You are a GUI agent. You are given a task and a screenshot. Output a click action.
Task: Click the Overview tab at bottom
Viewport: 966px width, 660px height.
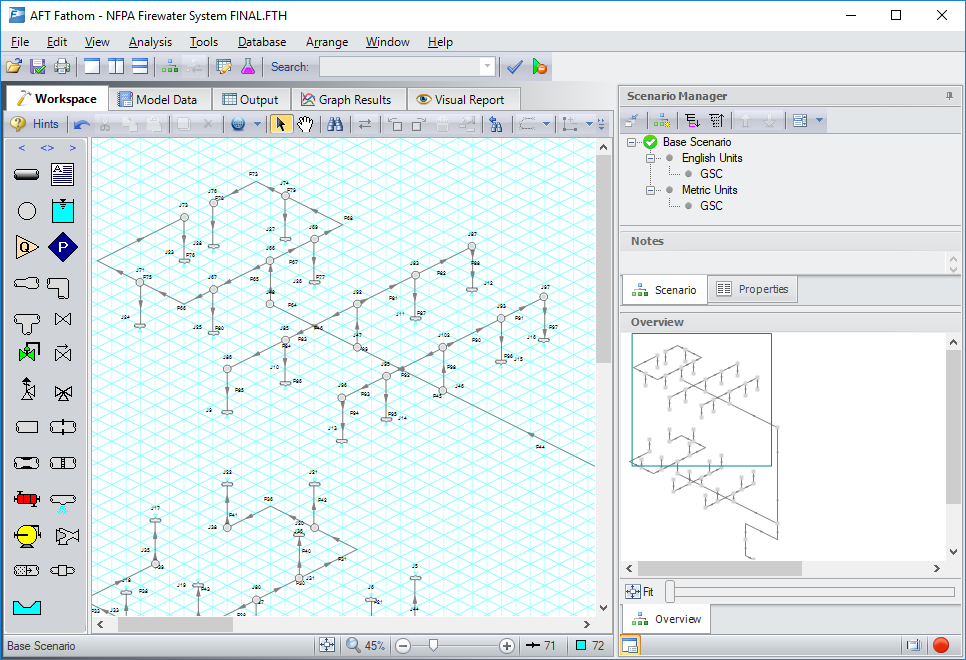(x=667, y=619)
